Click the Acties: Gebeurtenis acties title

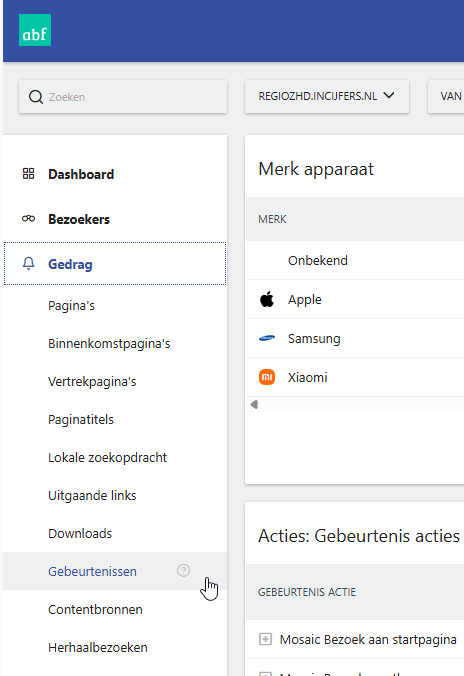pyautogui.click(x=359, y=536)
